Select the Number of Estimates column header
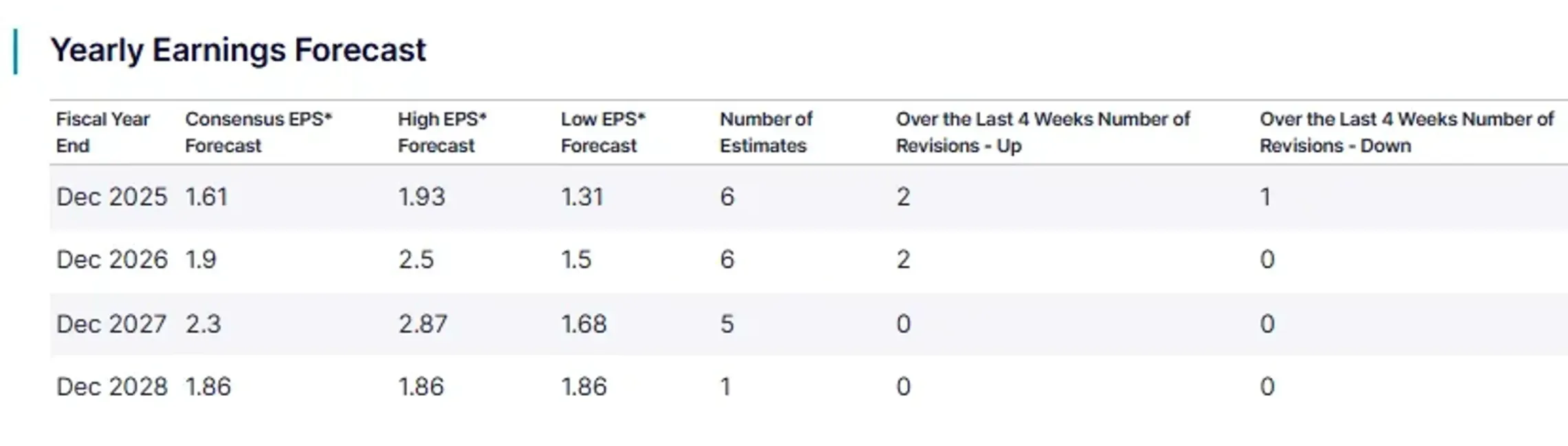 click(765, 132)
